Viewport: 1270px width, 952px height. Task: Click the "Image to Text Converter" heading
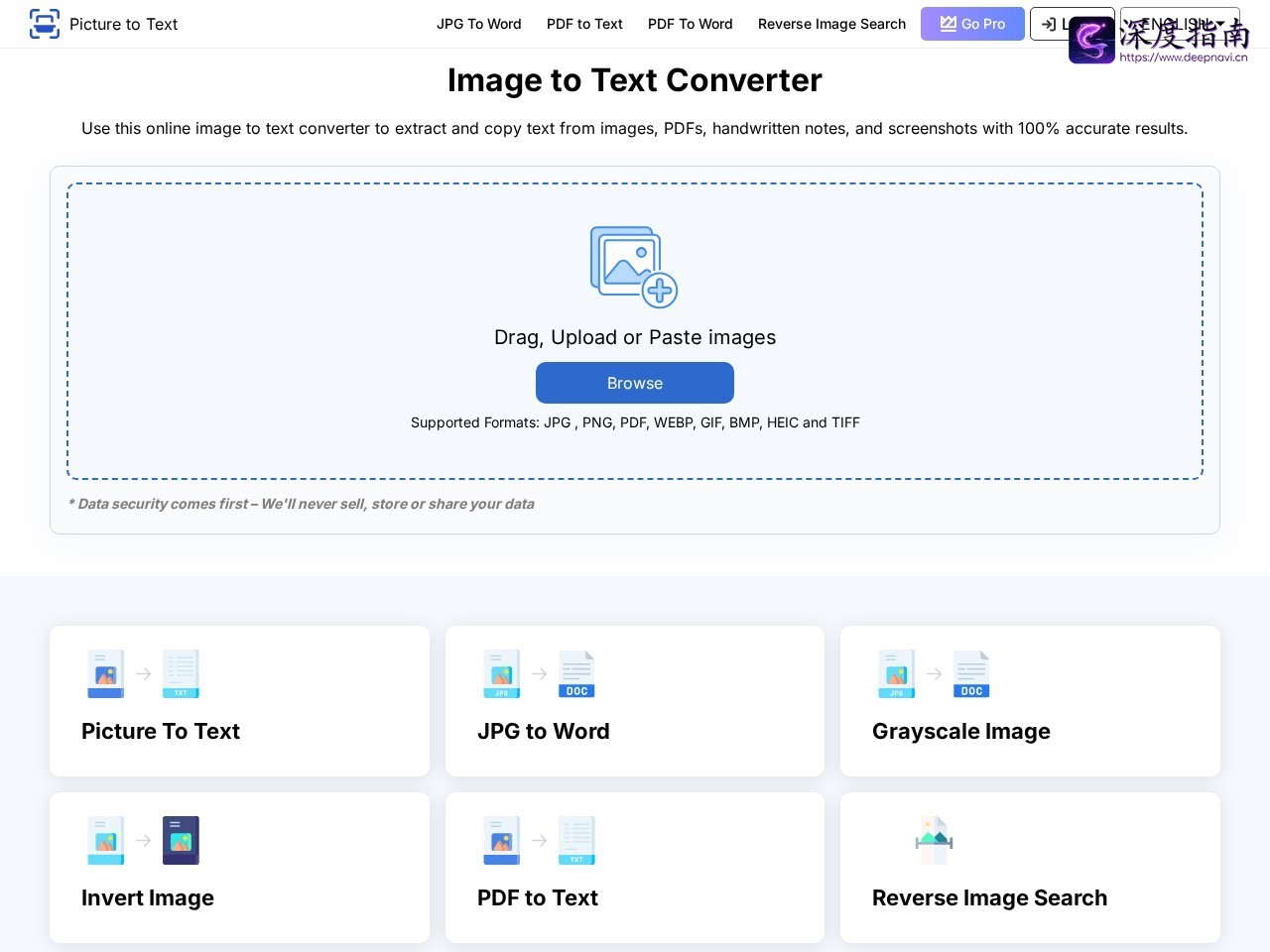click(635, 80)
